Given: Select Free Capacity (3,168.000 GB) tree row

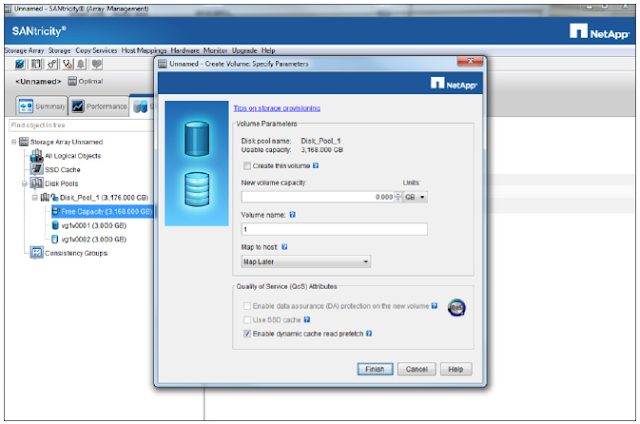Looking at the screenshot, I should pos(102,211).
